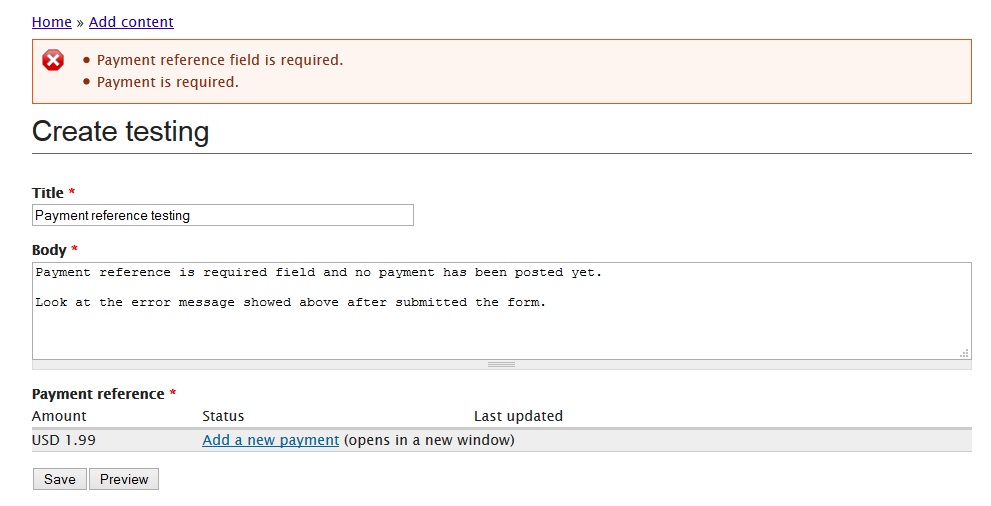Screen dimensions: 991x506
Task: Click the red error X icon
Action: [53, 61]
